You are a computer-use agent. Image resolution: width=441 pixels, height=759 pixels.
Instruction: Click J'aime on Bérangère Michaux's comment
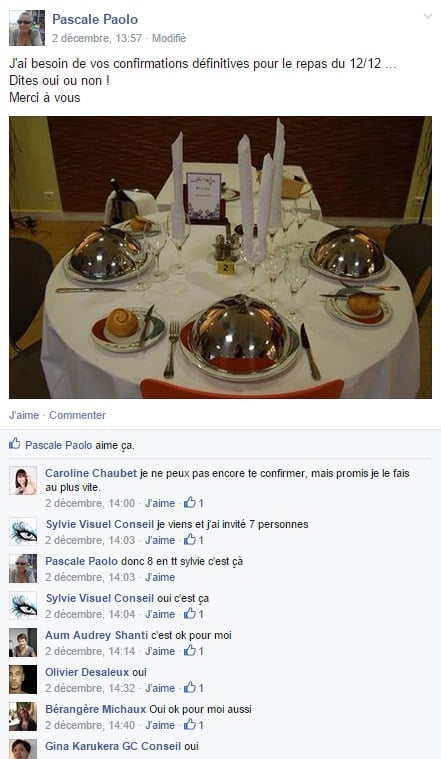pyautogui.click(x=160, y=725)
